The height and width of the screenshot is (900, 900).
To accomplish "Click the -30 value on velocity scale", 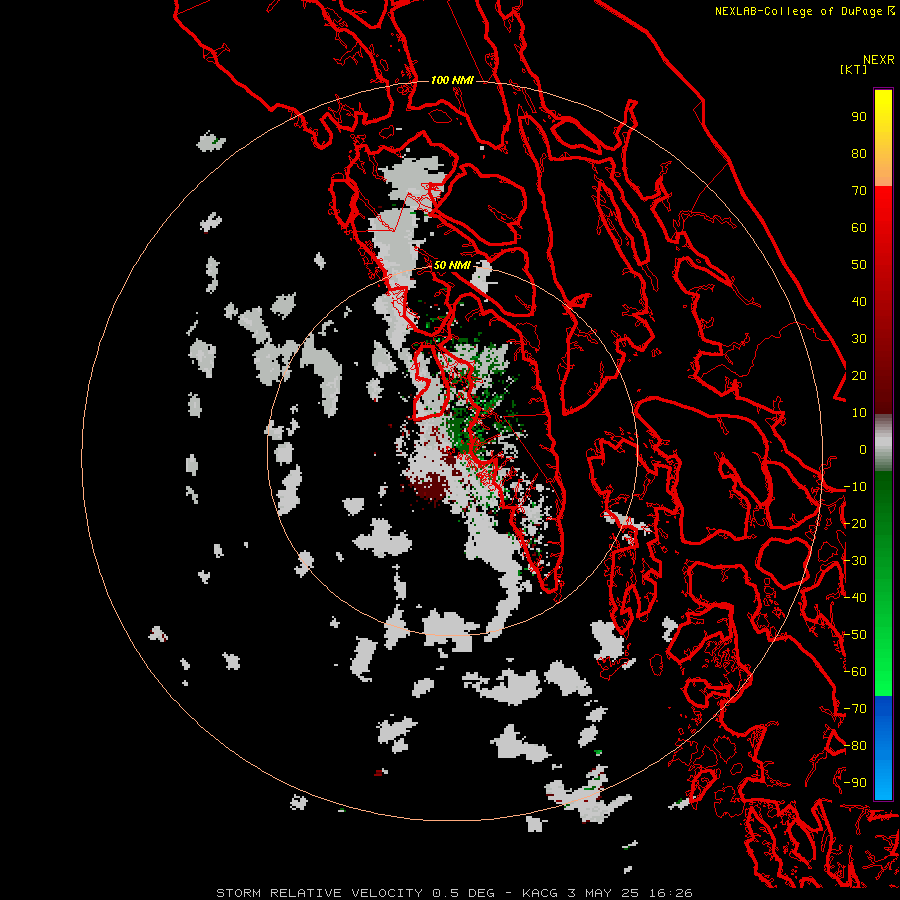I will (x=855, y=561).
